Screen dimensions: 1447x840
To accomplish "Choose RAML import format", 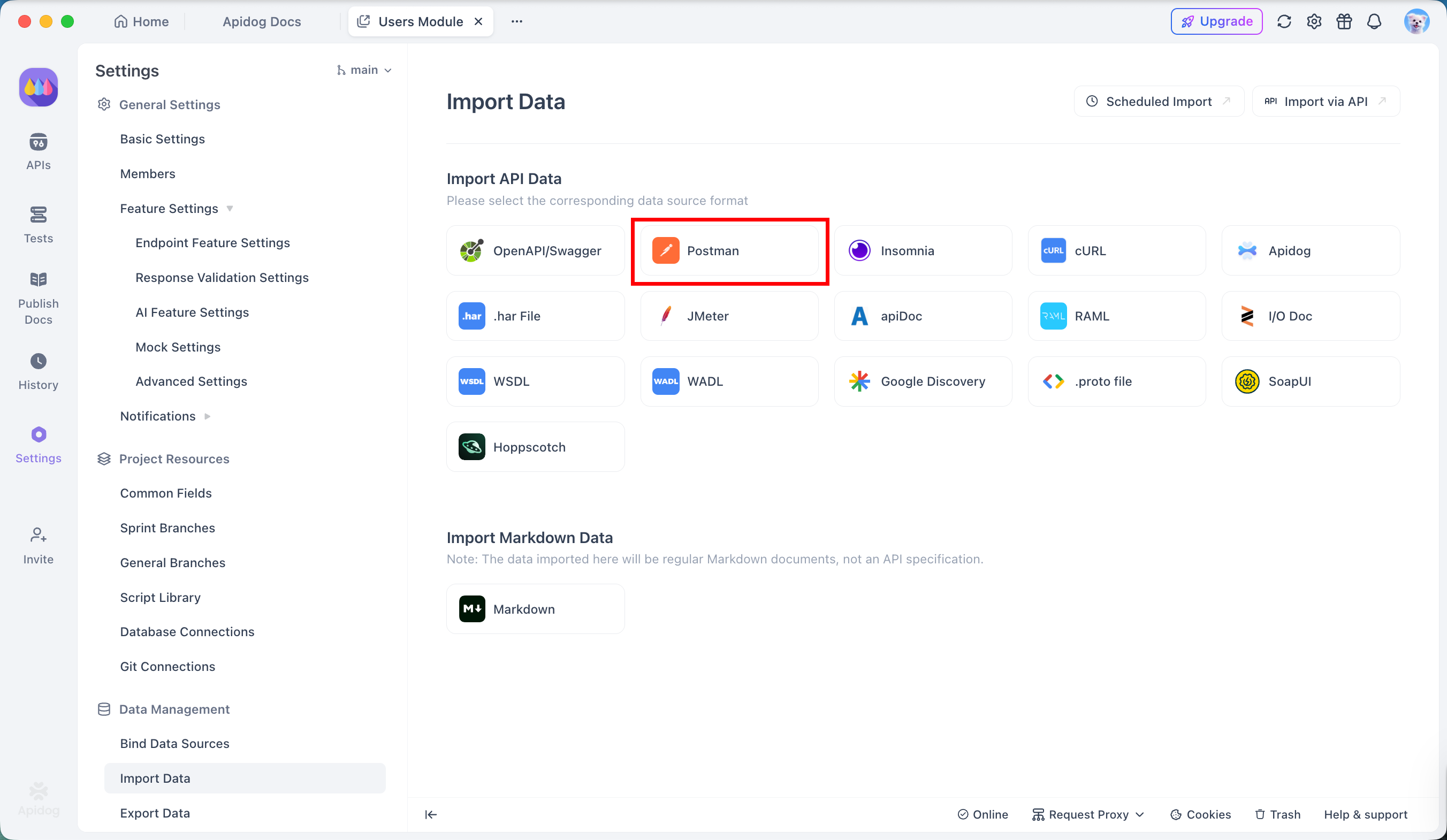I will point(1117,316).
